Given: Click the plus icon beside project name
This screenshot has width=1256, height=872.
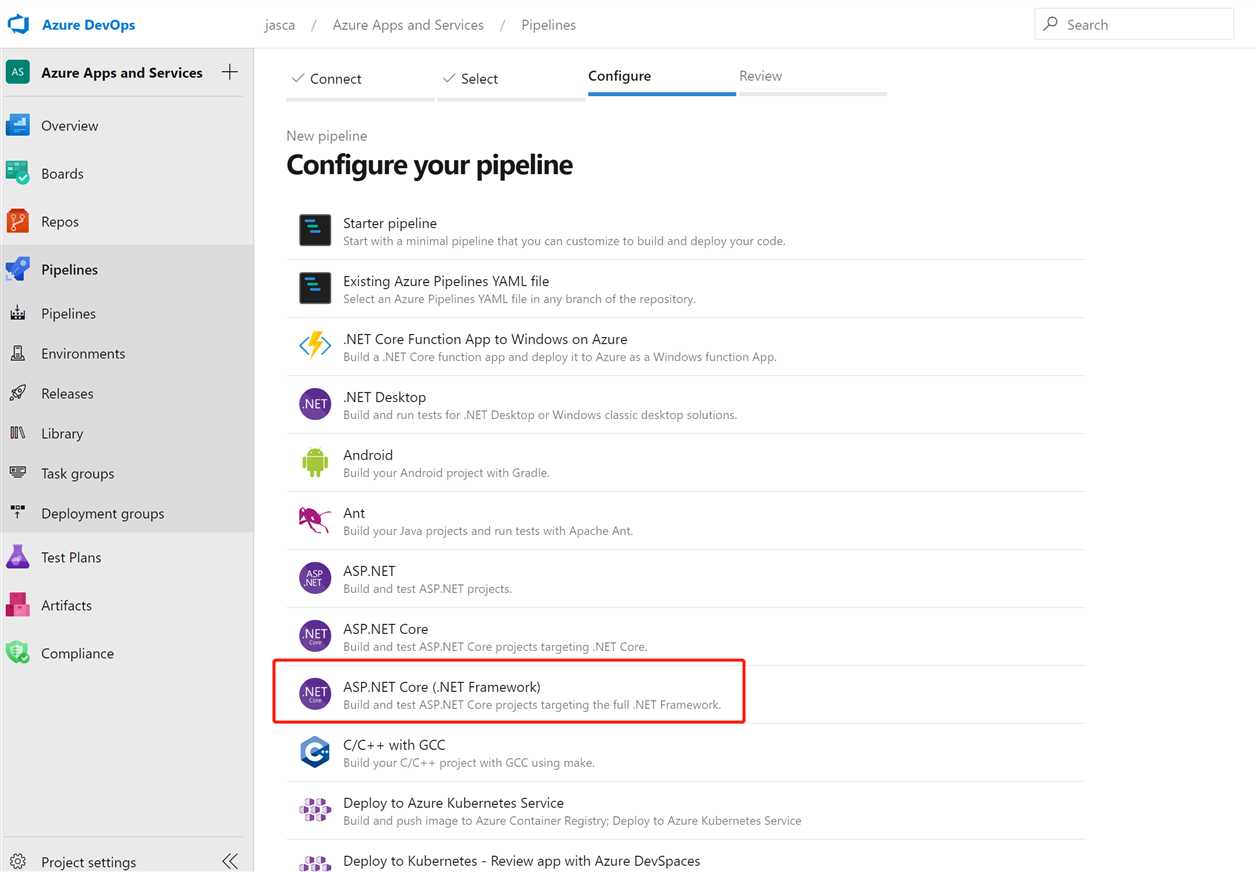Looking at the screenshot, I should coord(229,72).
